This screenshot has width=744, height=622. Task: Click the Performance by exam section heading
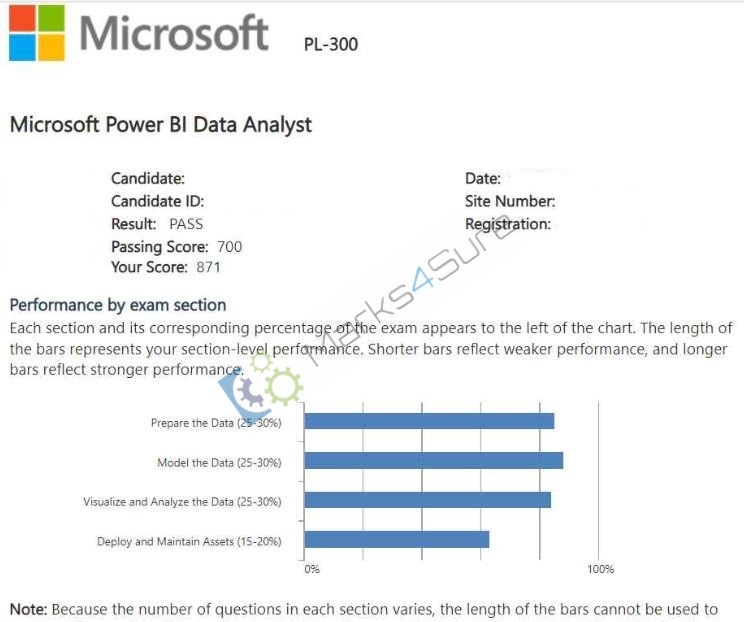pyautogui.click(x=118, y=305)
